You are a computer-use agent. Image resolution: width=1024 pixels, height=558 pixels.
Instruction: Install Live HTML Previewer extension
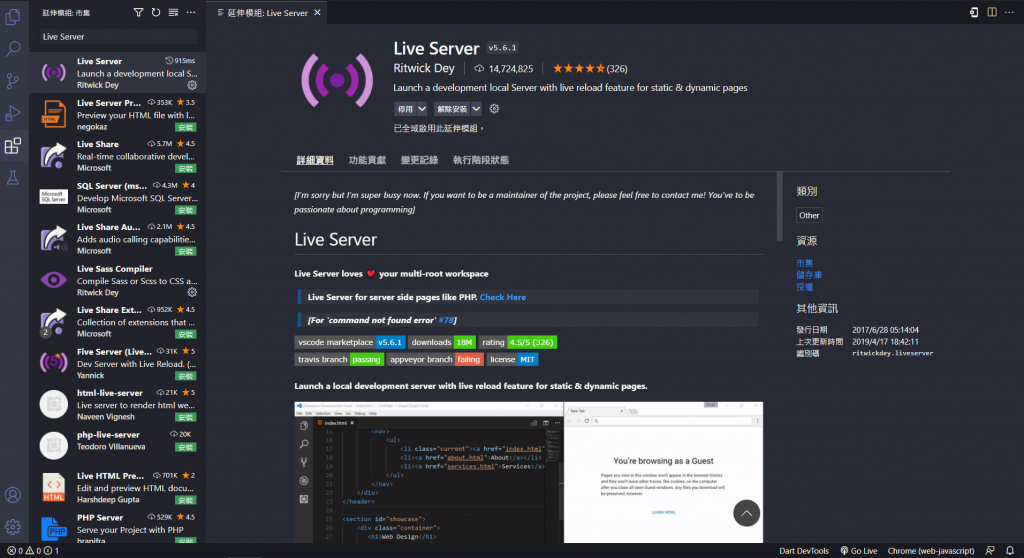(x=185, y=501)
